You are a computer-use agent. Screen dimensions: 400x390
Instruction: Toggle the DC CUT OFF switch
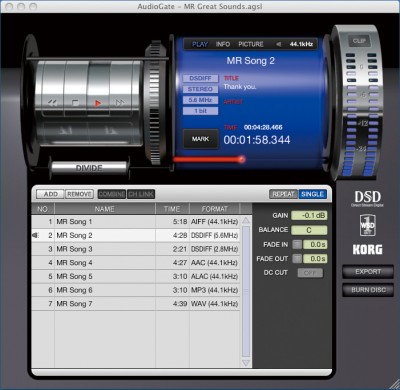310,273
